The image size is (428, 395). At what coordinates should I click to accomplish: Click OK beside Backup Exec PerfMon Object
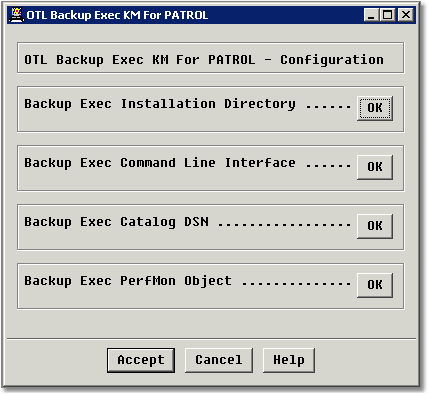[x=375, y=285]
